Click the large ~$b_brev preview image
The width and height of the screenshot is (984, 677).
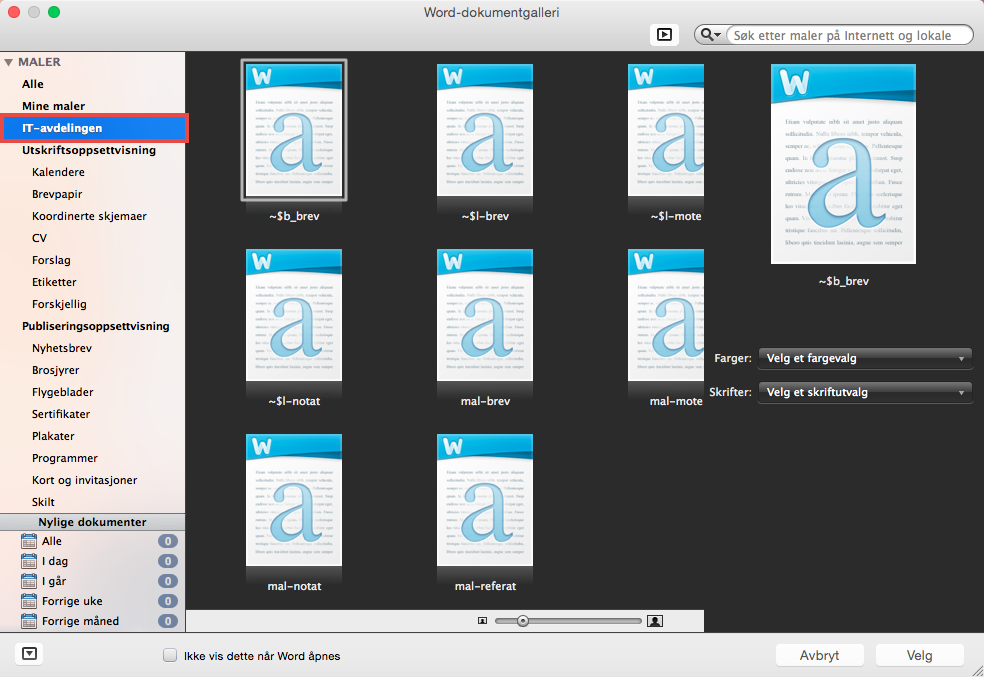(x=843, y=164)
